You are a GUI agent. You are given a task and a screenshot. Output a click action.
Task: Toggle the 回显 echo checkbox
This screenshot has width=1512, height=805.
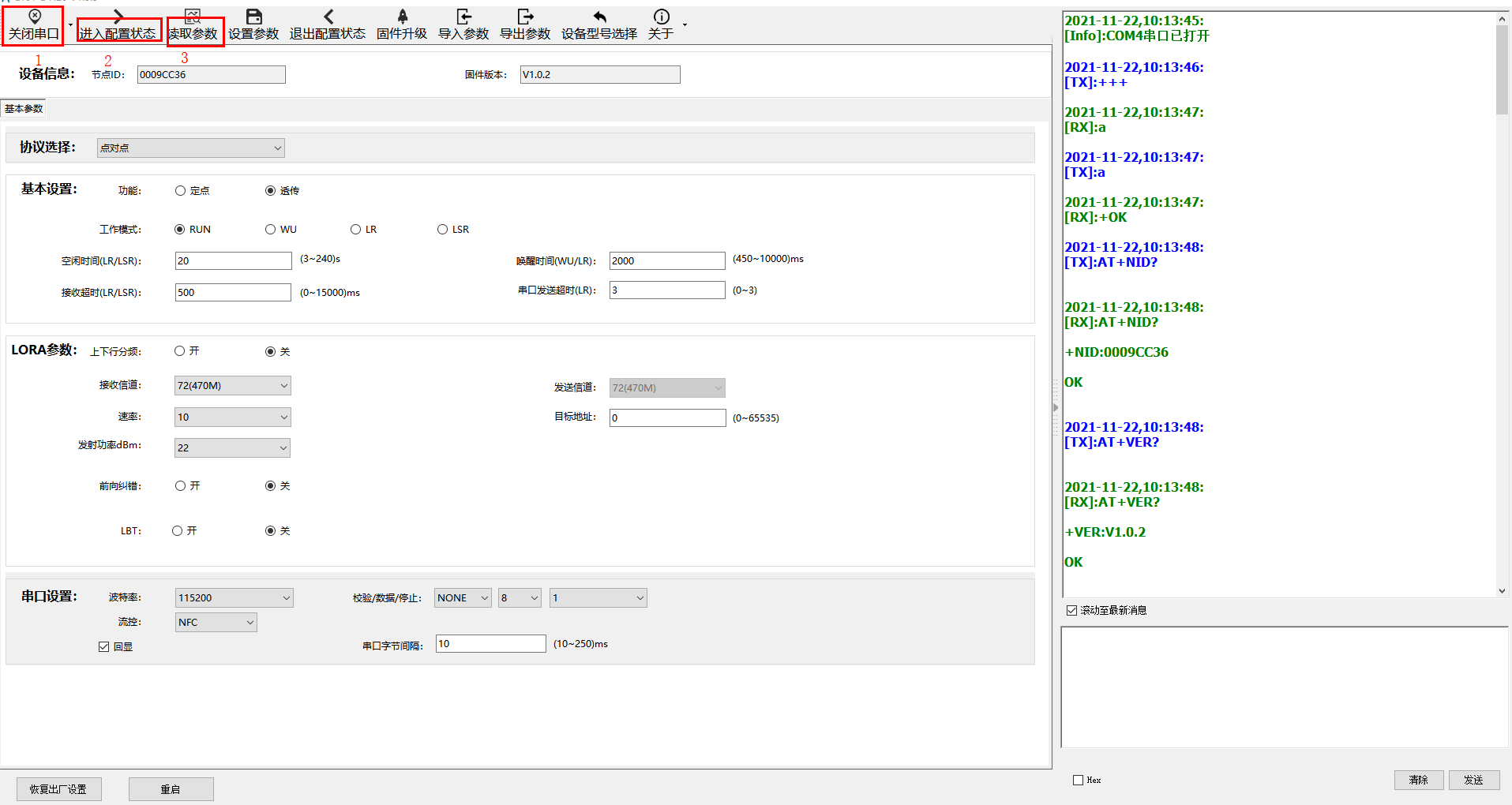[104, 647]
